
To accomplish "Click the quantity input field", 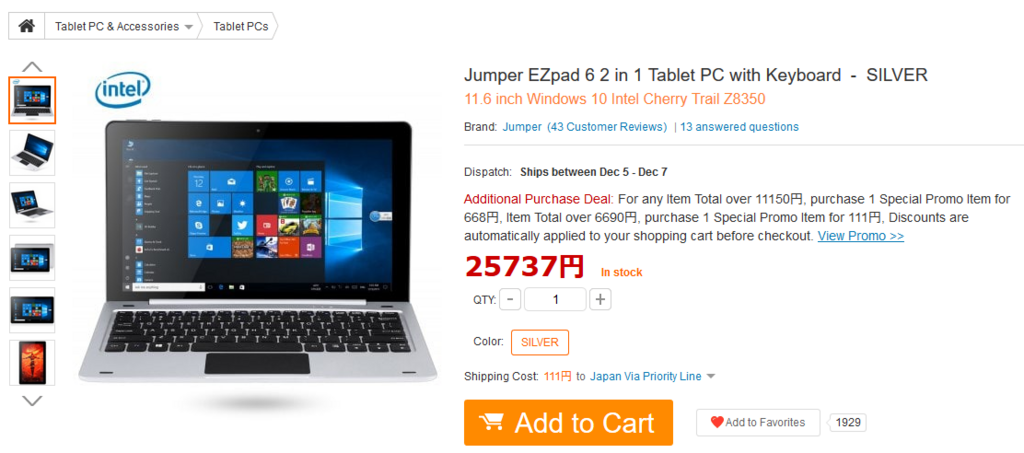I will [x=555, y=300].
